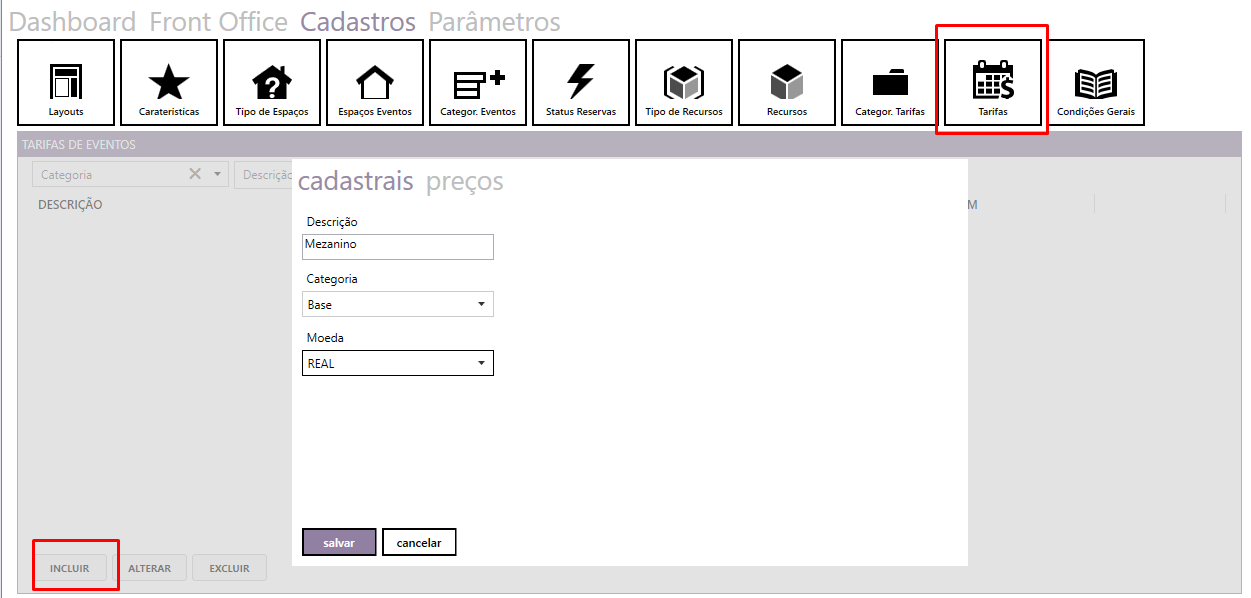Select the Status Reservas lightning icon
This screenshot has height=598, width=1251.
(x=581, y=83)
